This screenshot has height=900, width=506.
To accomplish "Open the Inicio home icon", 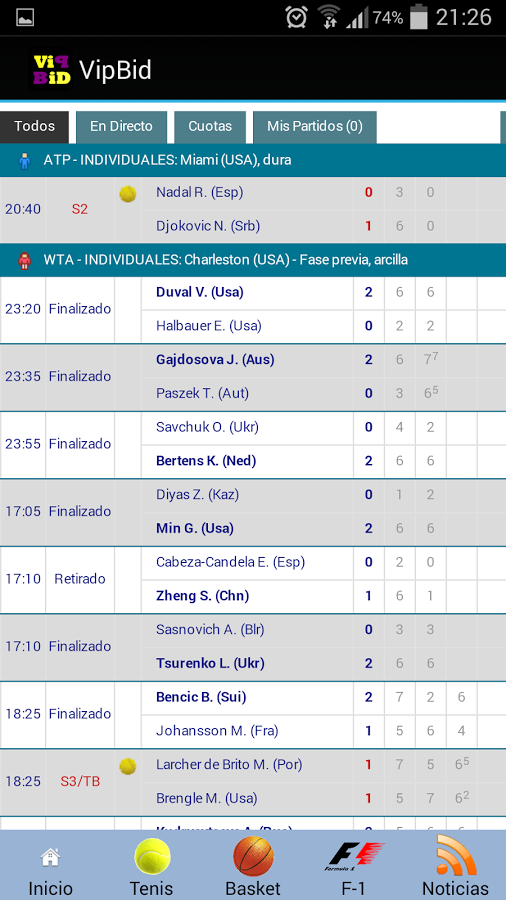I will pyautogui.click(x=50, y=858).
